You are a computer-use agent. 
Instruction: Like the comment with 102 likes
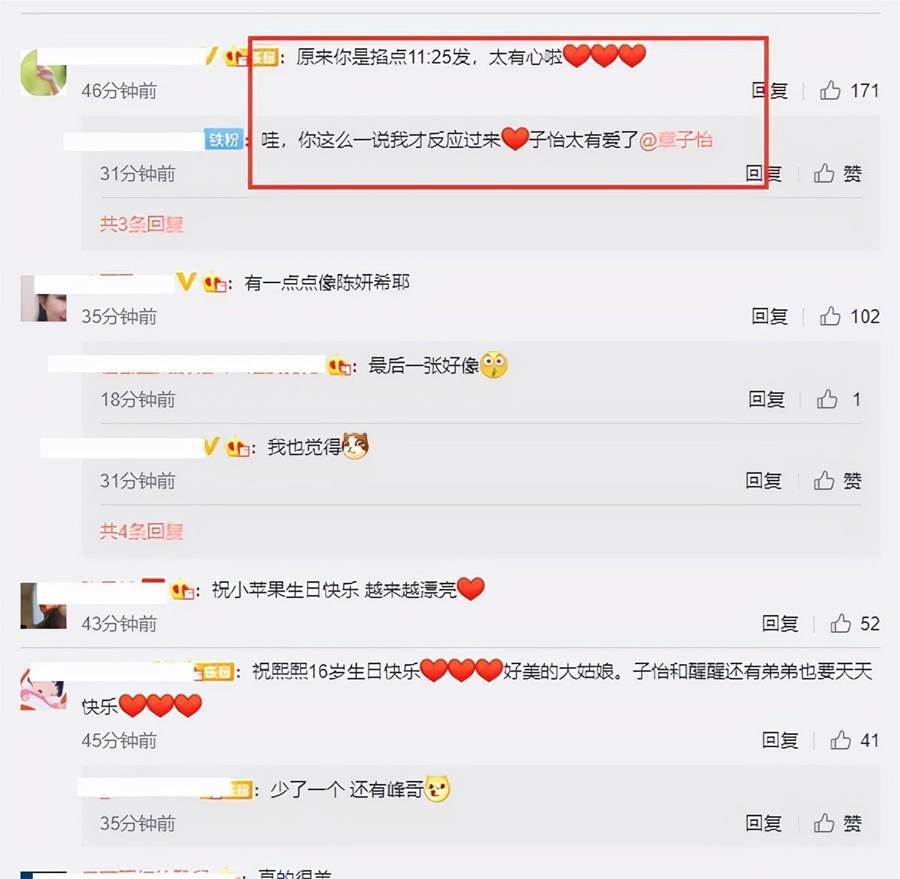coord(830,316)
